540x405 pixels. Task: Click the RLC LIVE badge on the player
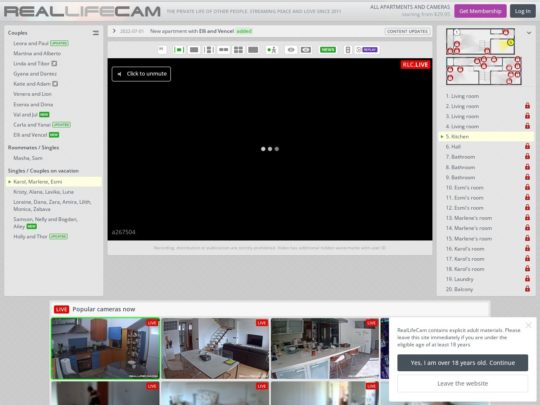pos(415,64)
